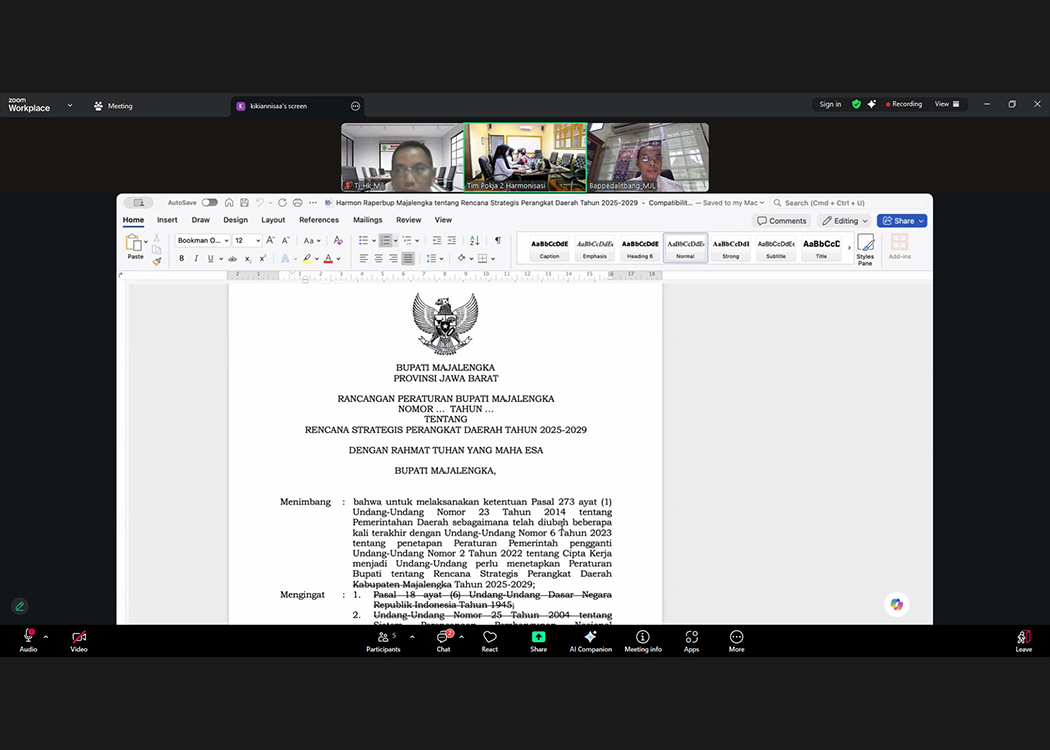
Task: Open the More options menu
Action: 737,638
